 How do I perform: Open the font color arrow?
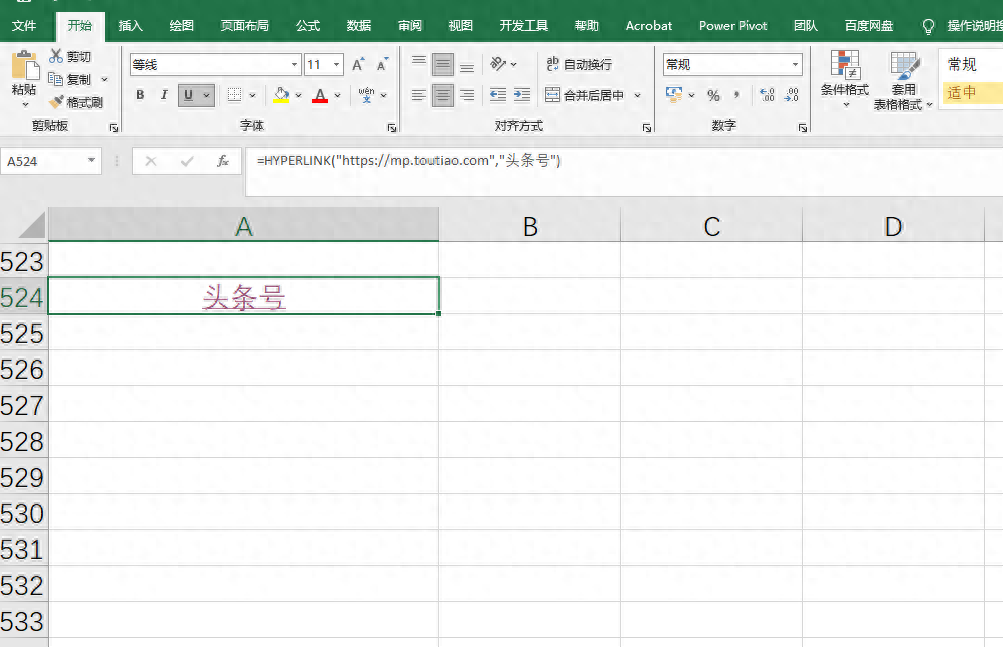pyautogui.click(x=337, y=95)
